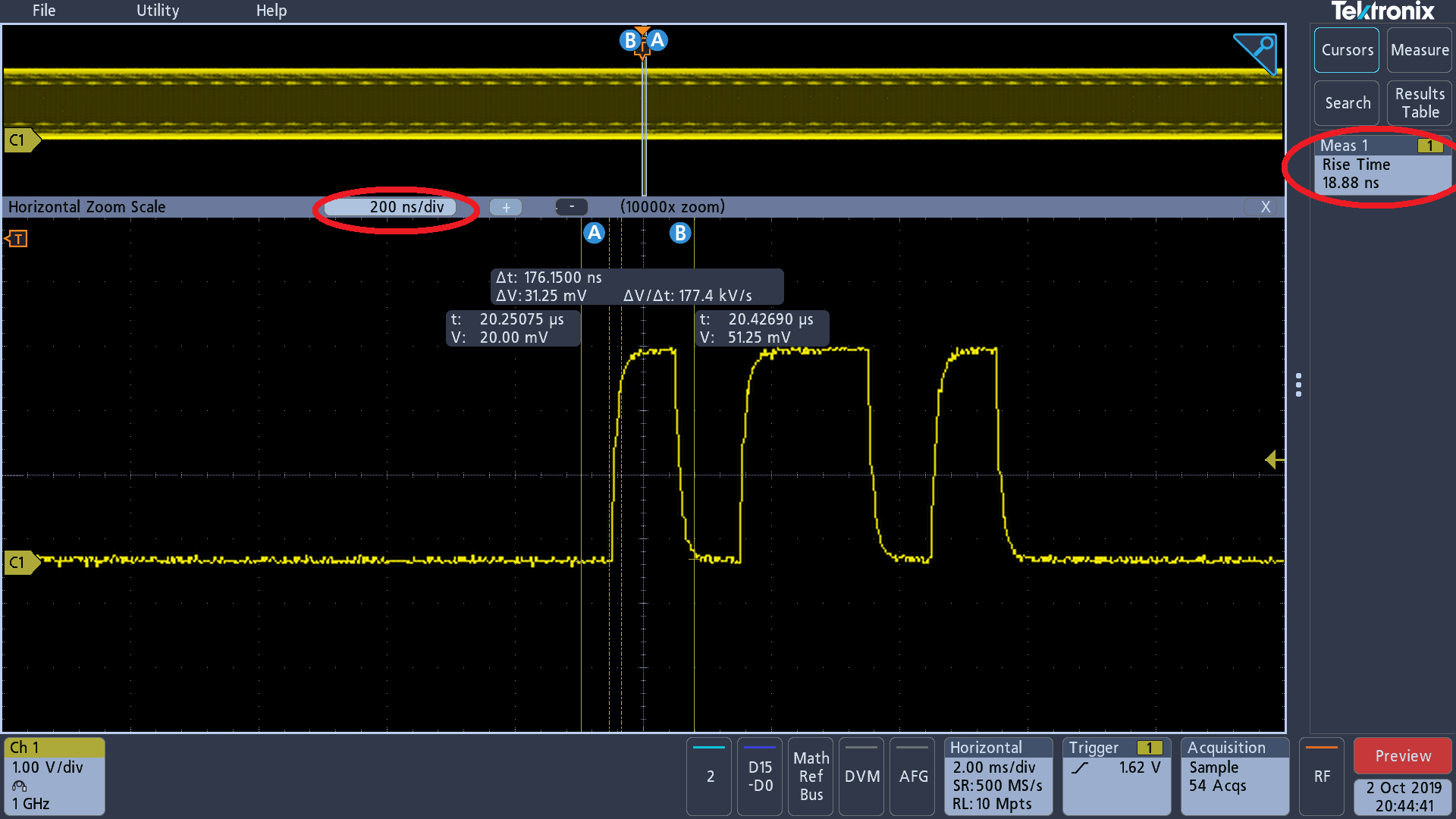
Task: Select cursor B handle in zoom view
Action: [680, 233]
